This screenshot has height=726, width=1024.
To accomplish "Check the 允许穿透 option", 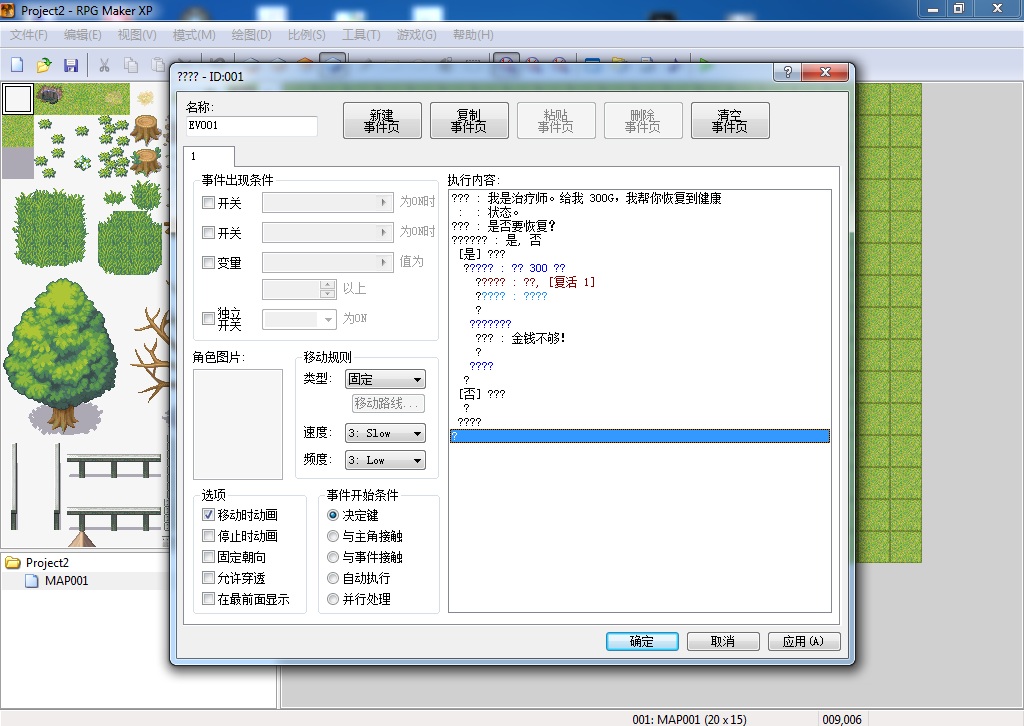I will point(208,577).
